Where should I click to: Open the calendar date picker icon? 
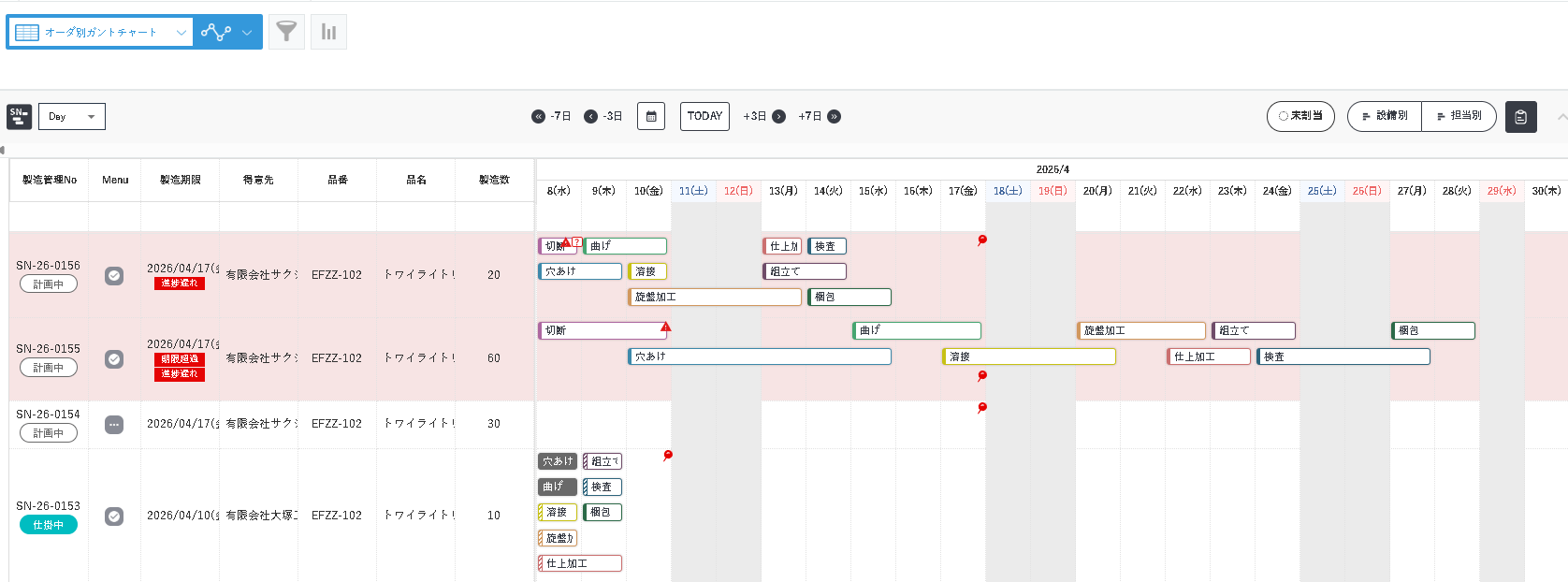651,116
